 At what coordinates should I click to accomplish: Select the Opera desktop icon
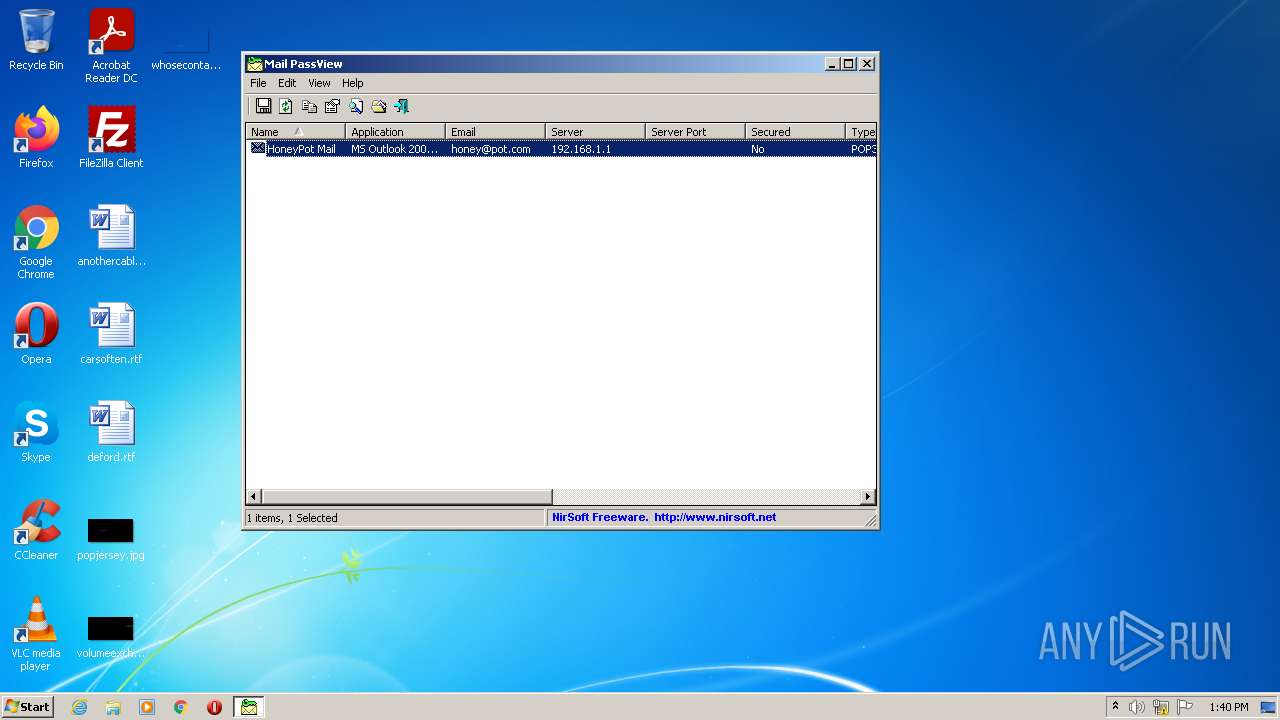(x=36, y=334)
